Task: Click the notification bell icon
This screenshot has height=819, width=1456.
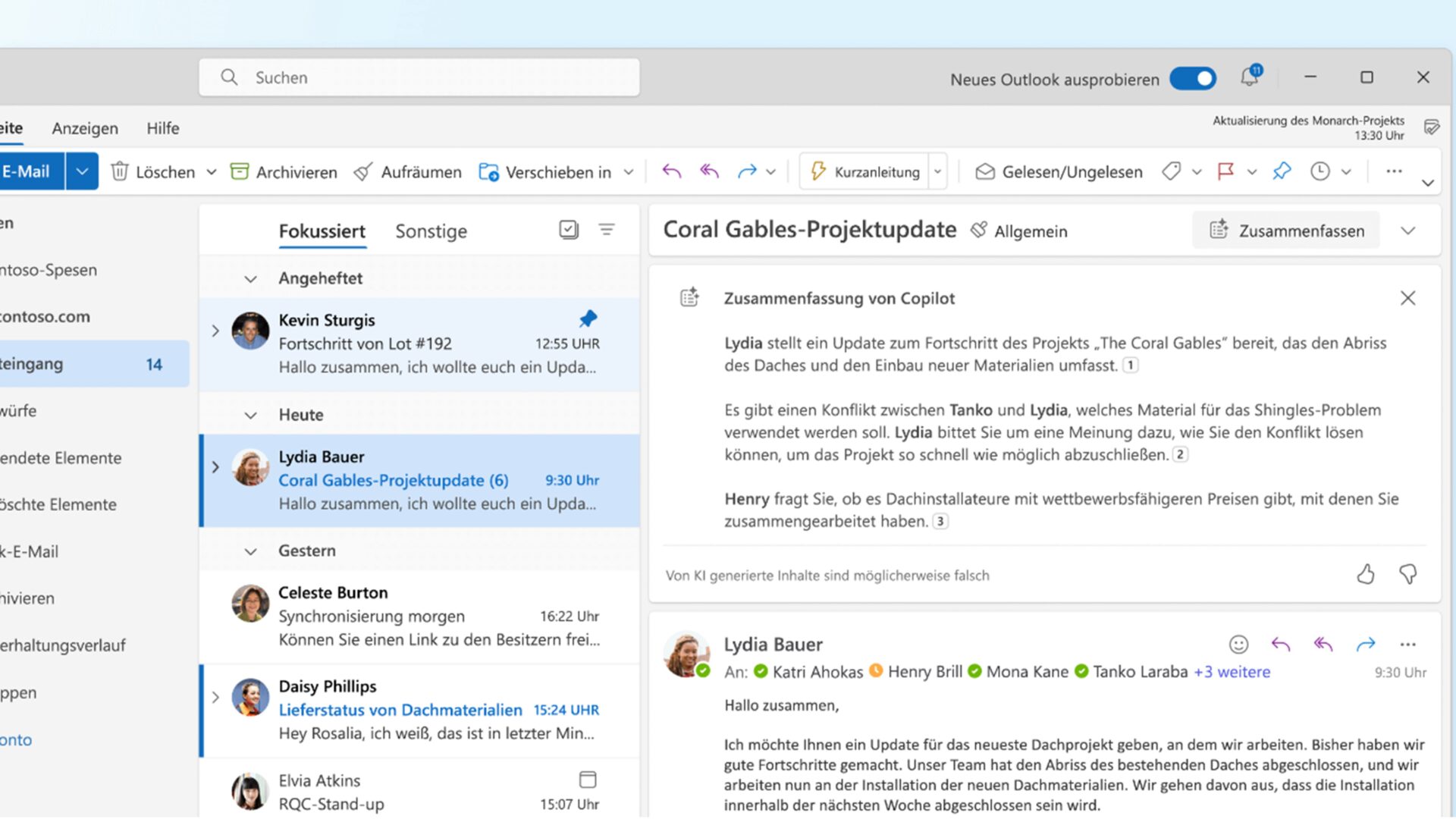Action: click(1250, 77)
